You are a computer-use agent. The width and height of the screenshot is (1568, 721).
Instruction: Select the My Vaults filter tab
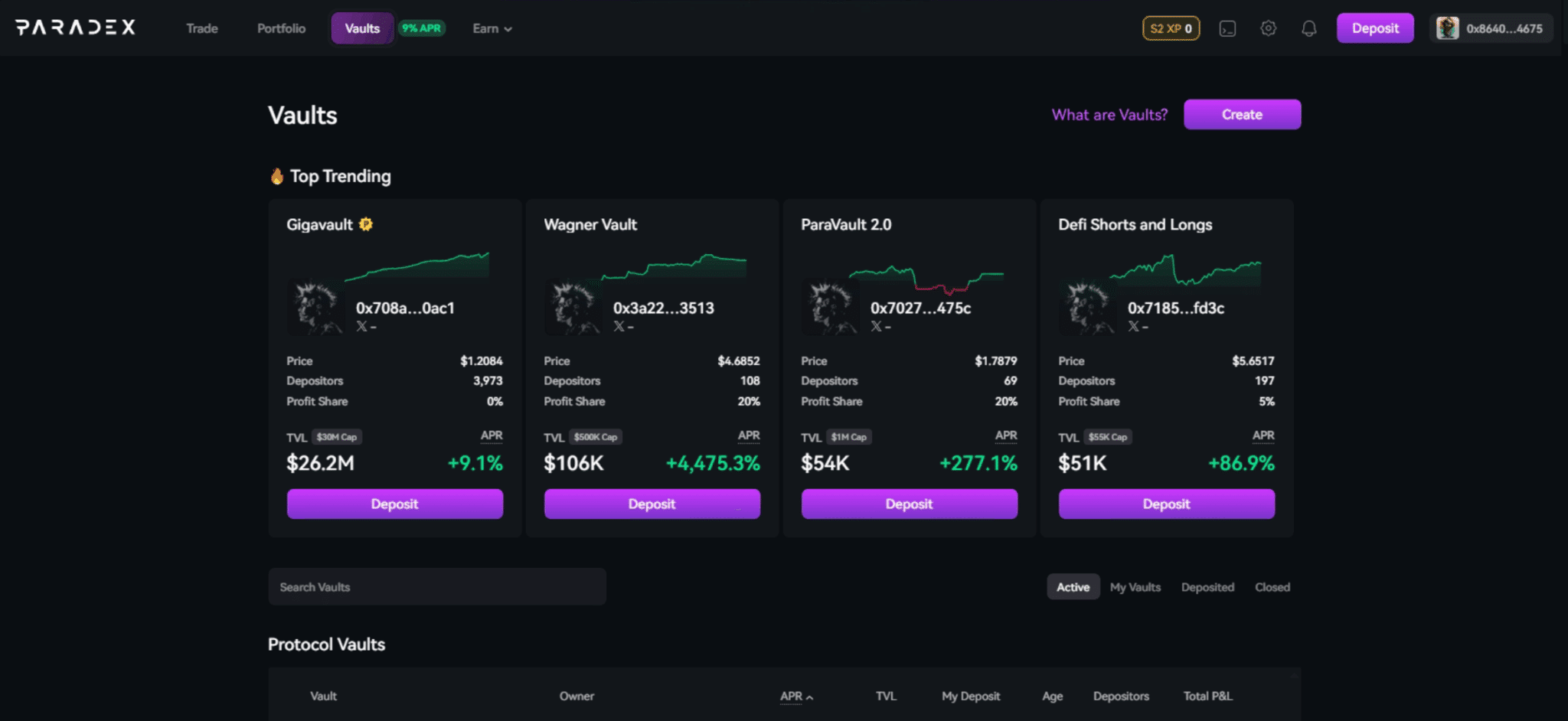1135,587
